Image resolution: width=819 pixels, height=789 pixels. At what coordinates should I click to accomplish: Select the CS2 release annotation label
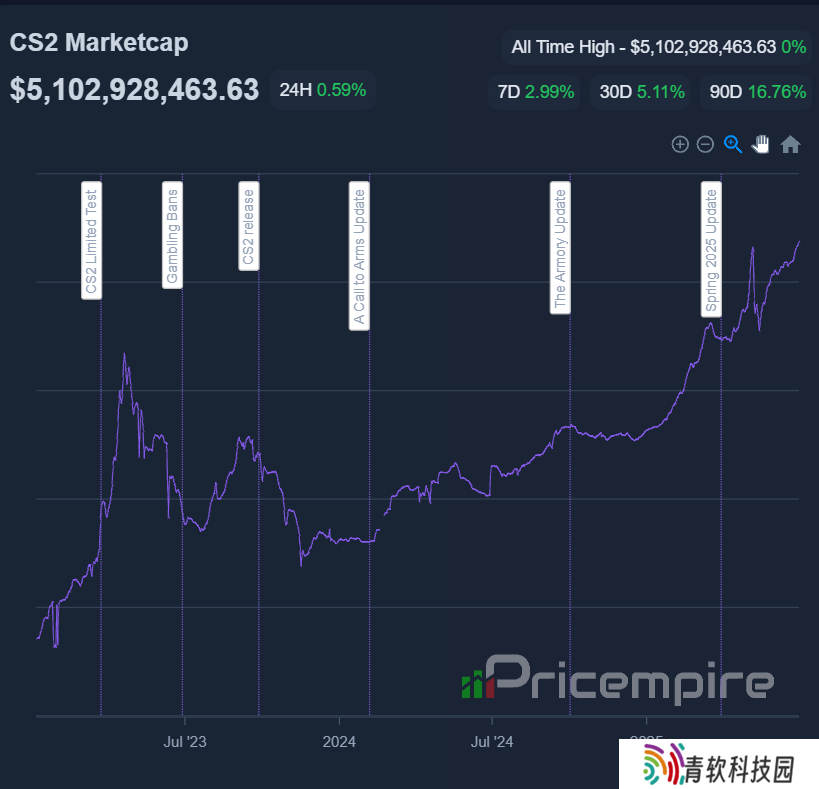tap(249, 225)
